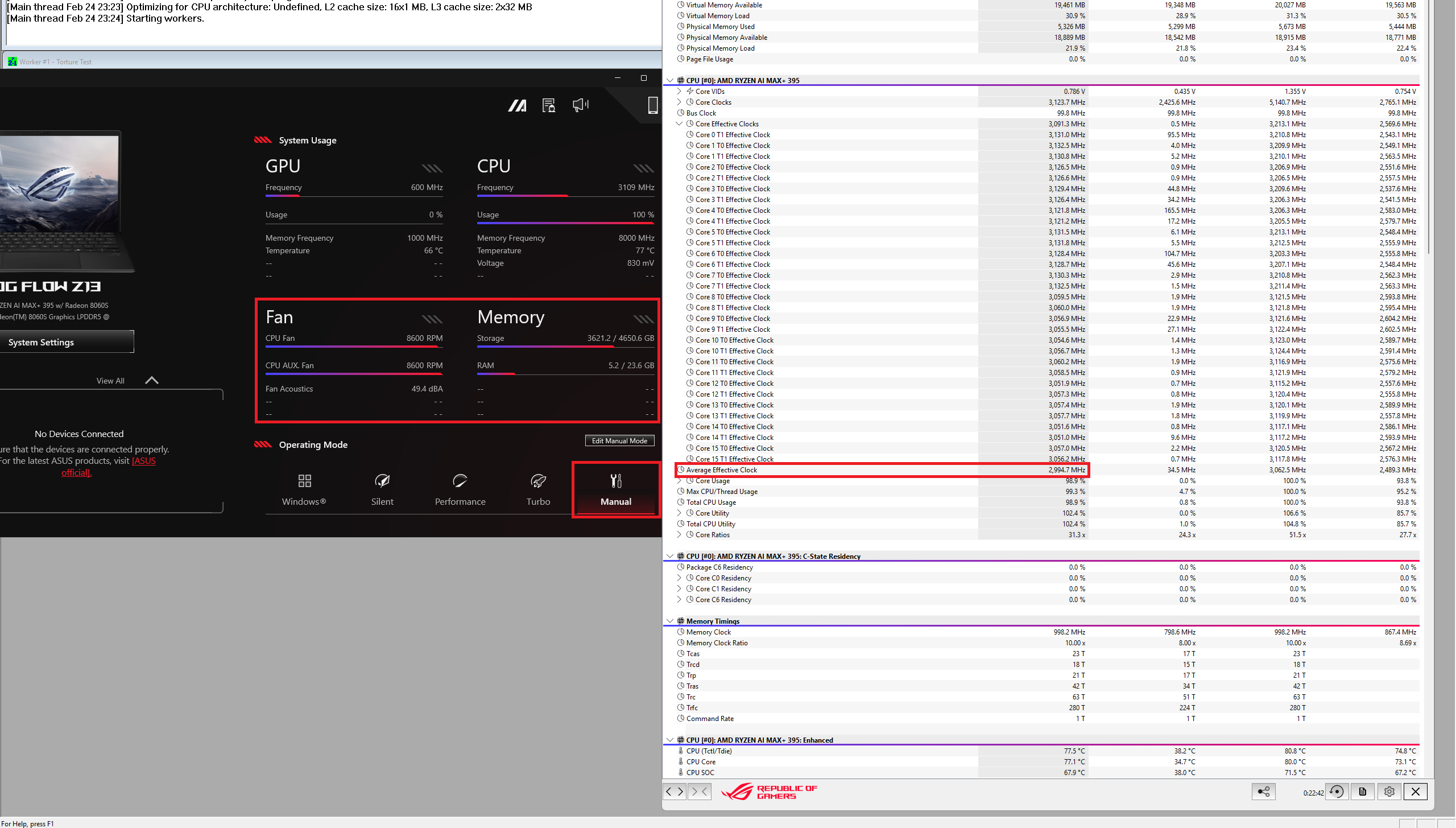Collapse the Core Effective Clocks tree
The image size is (1456, 828).
tap(679, 123)
